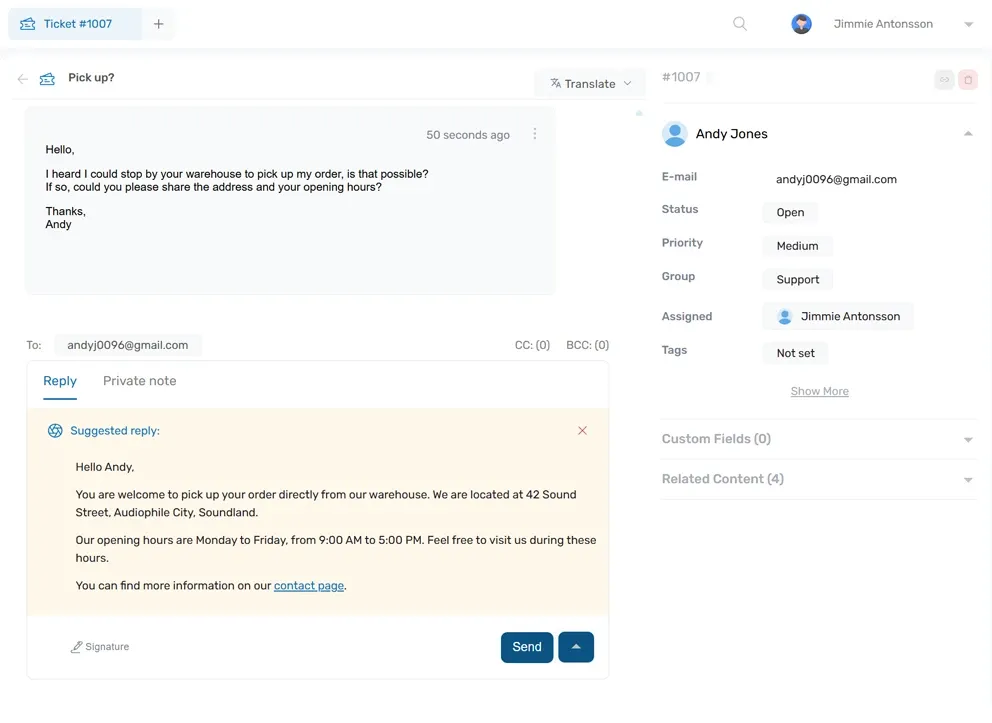Dismiss the suggested reply with red X
The width and height of the screenshot is (992, 723).
click(x=582, y=431)
